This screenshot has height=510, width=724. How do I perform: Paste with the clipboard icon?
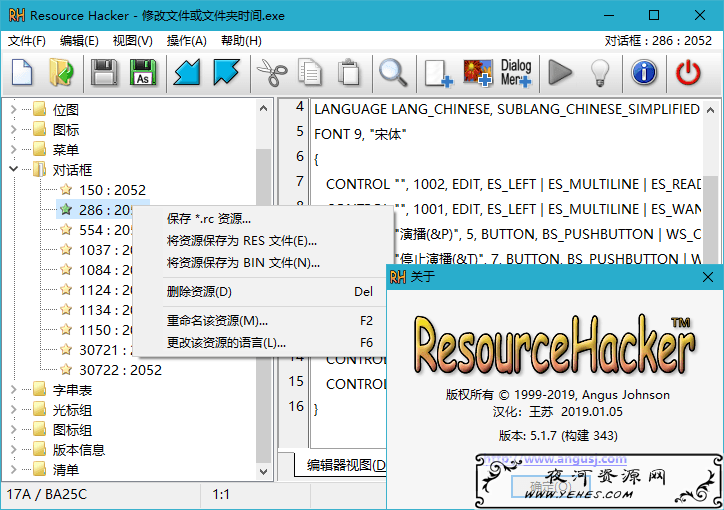(x=349, y=72)
